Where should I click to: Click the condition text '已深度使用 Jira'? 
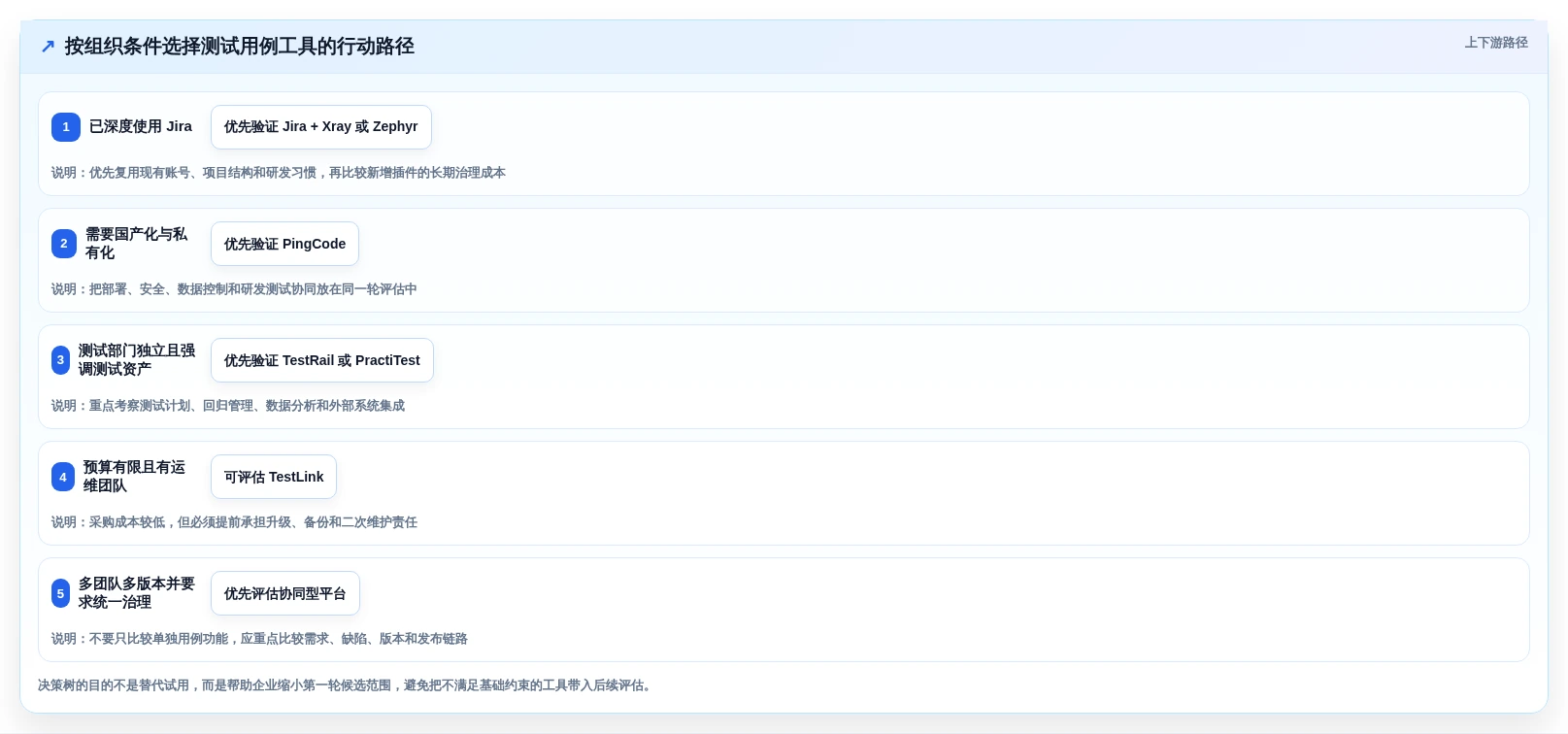pos(141,127)
